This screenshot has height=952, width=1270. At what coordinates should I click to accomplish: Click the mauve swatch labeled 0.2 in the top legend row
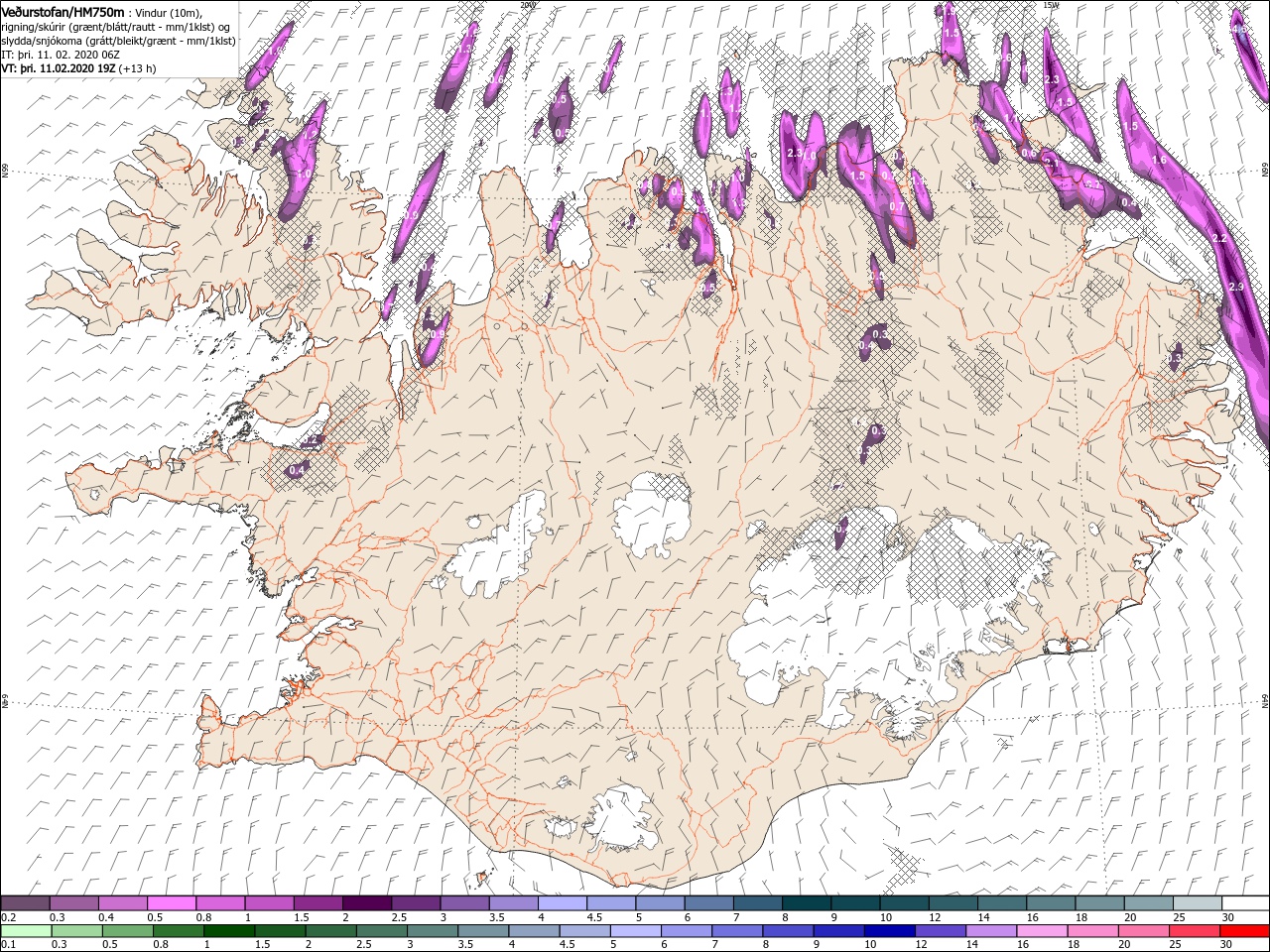pos(25,903)
